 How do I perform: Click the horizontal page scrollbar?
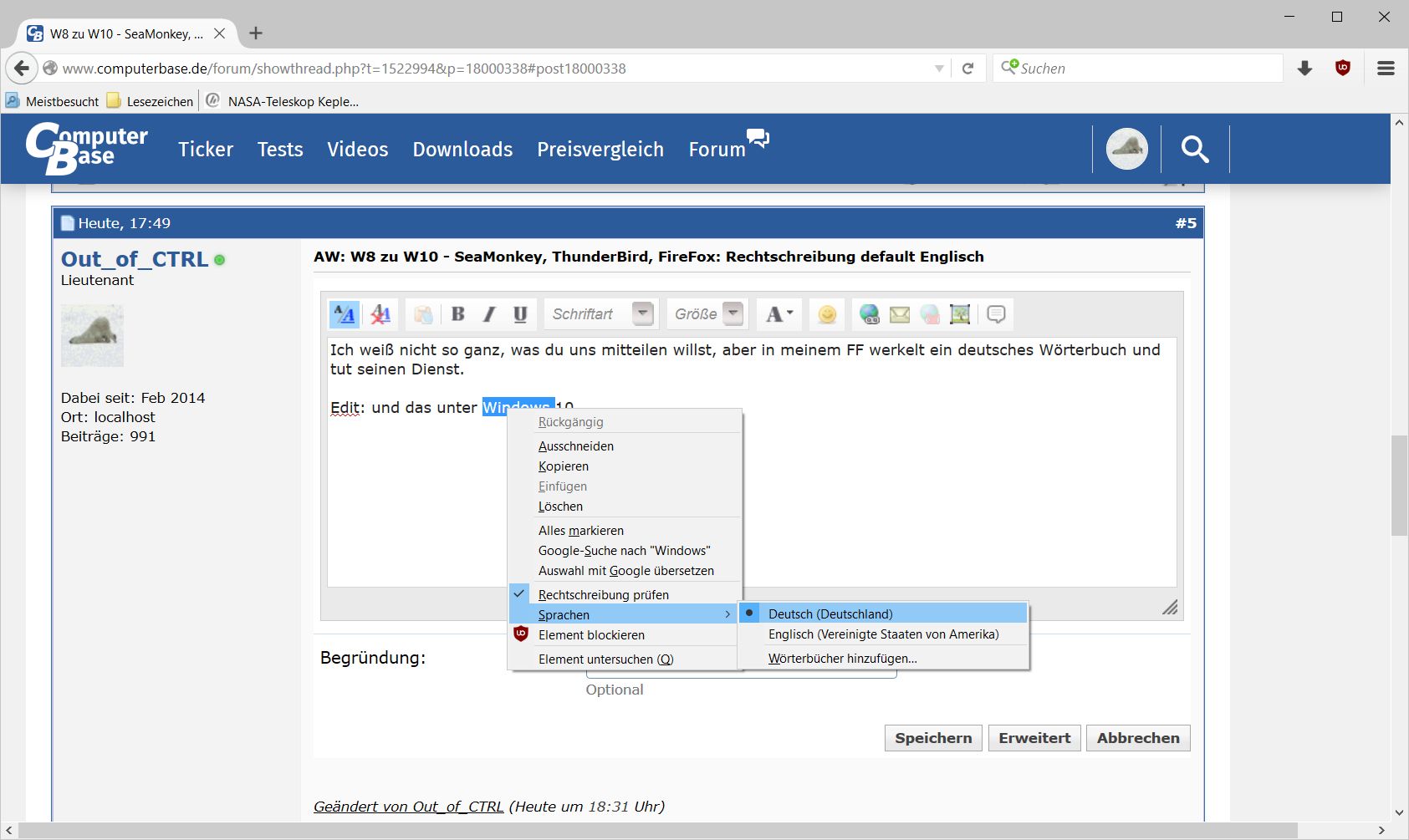[x=658, y=831]
